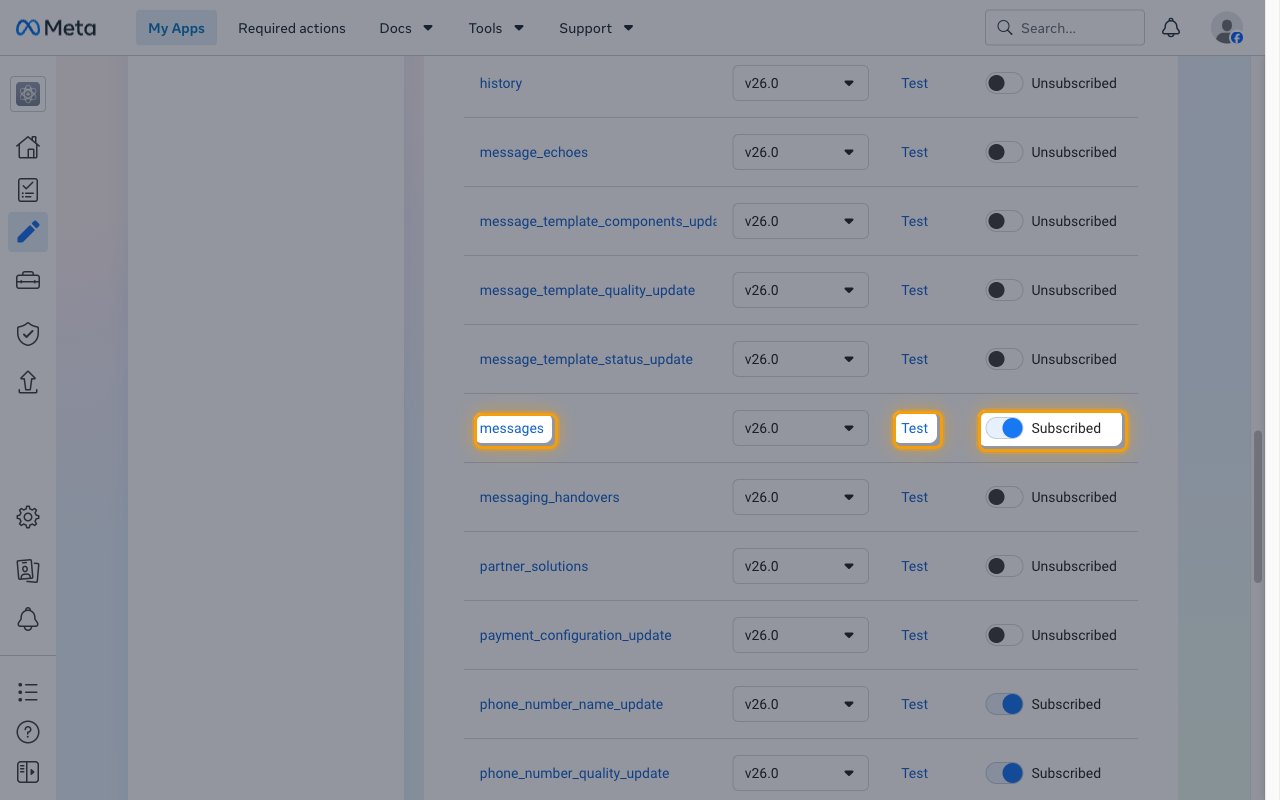The image size is (1280, 800).
Task: Expand the Docs menu
Action: 406,28
